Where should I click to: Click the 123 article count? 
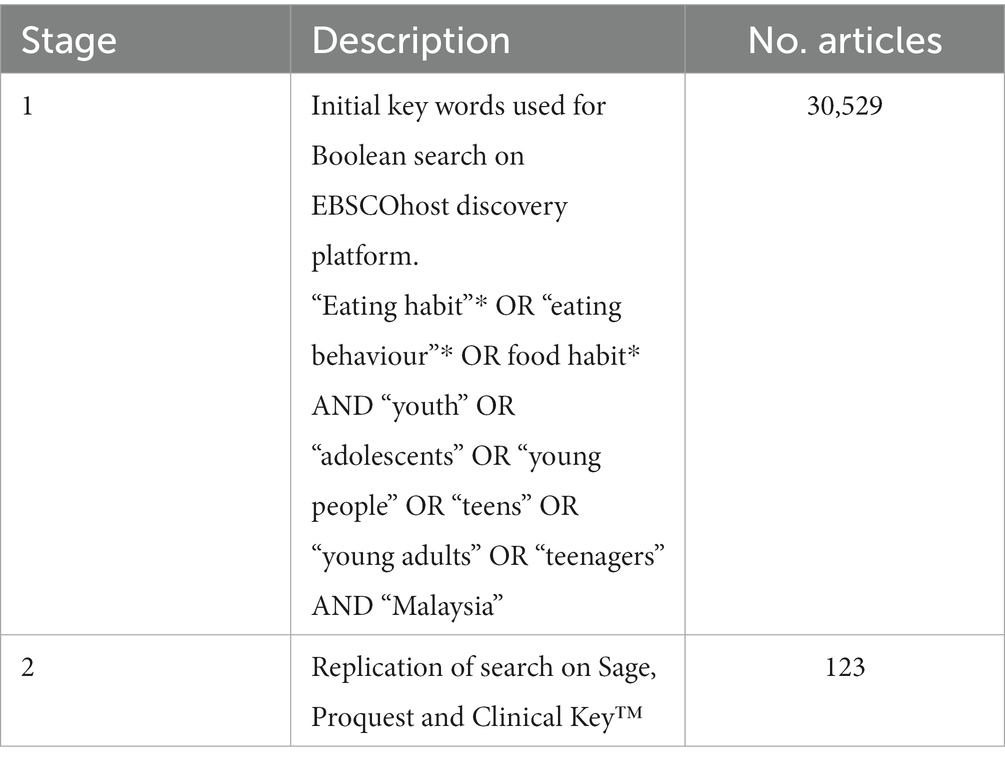click(845, 668)
